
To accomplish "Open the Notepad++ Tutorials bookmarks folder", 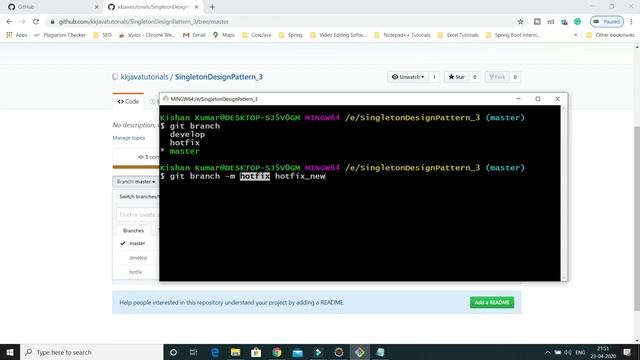I will pos(402,35).
